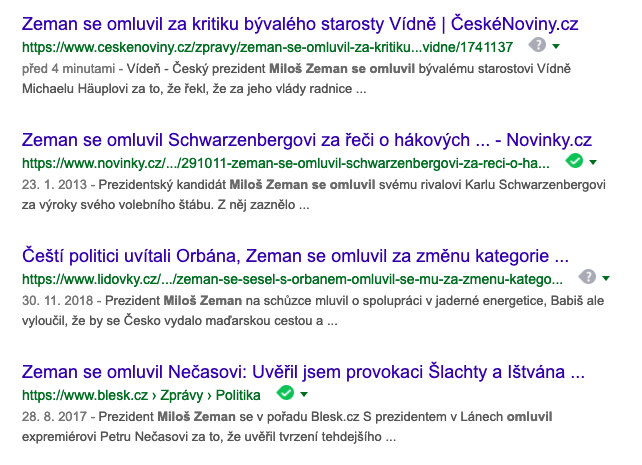The height and width of the screenshot is (465, 642).
Task: Expand dropdown arrow after ceskenoviny.cz URL
Action: click(x=556, y=46)
